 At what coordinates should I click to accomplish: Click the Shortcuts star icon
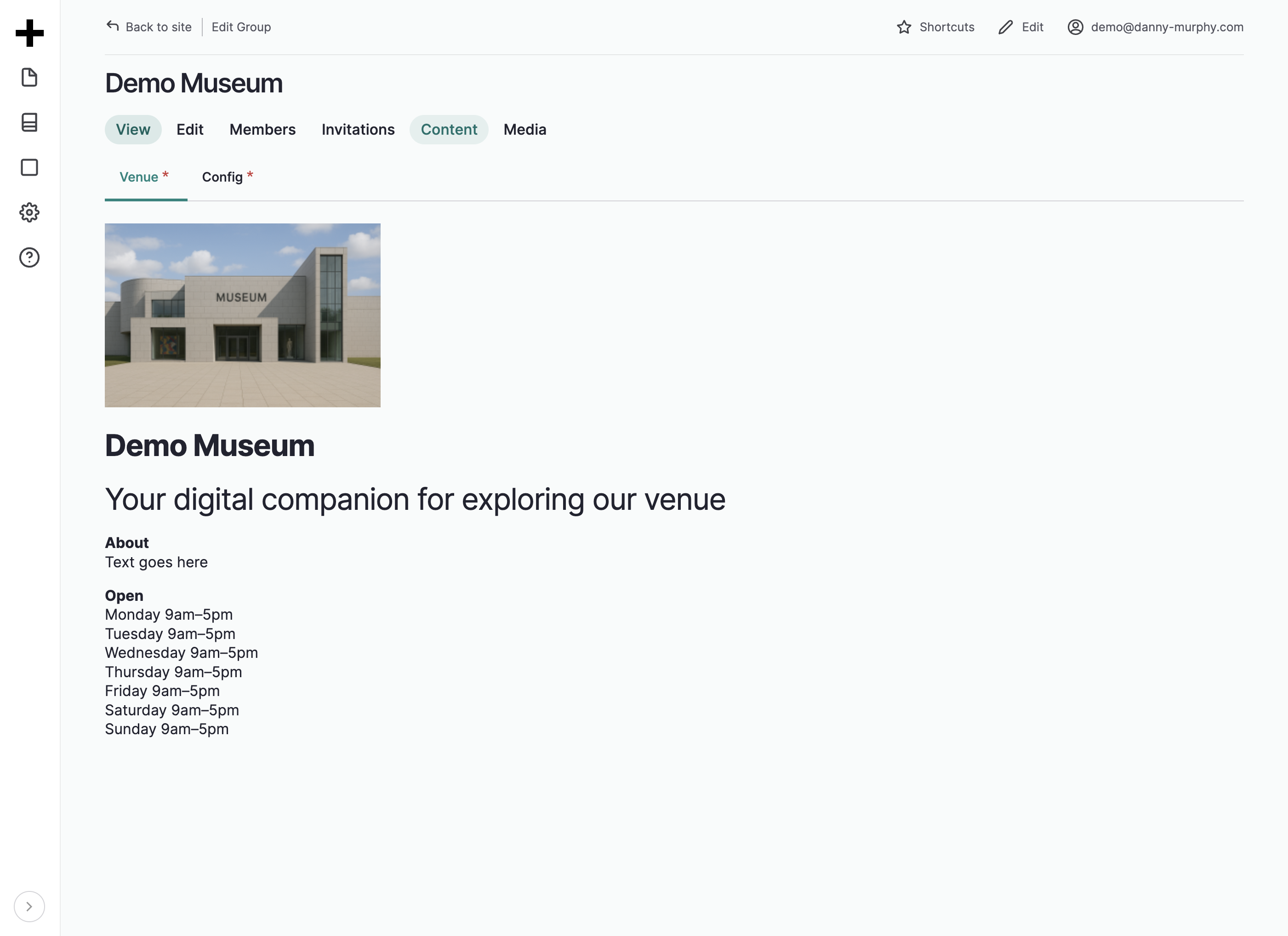pyautogui.click(x=904, y=27)
